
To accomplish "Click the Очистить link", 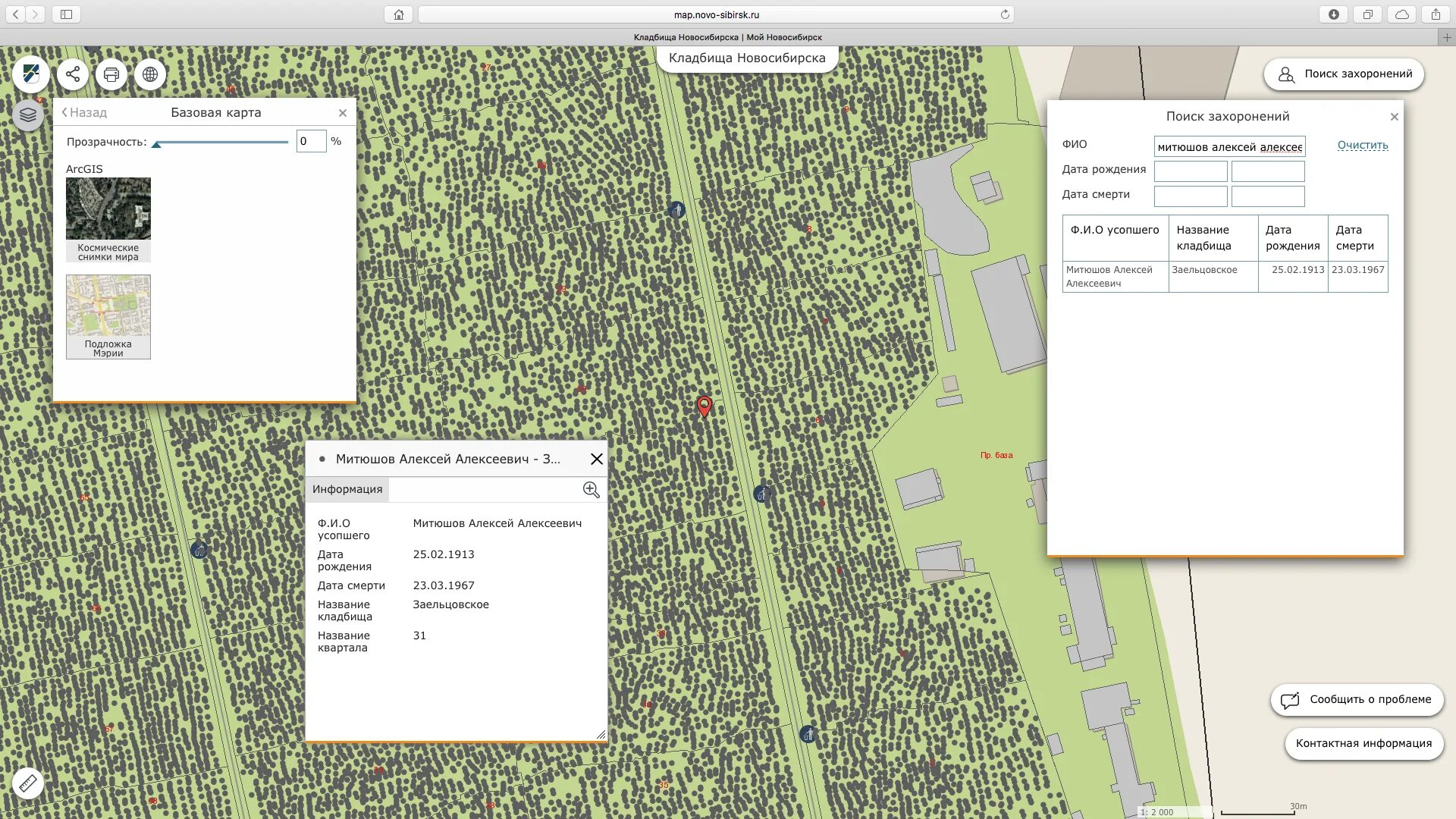I will click(x=1362, y=145).
